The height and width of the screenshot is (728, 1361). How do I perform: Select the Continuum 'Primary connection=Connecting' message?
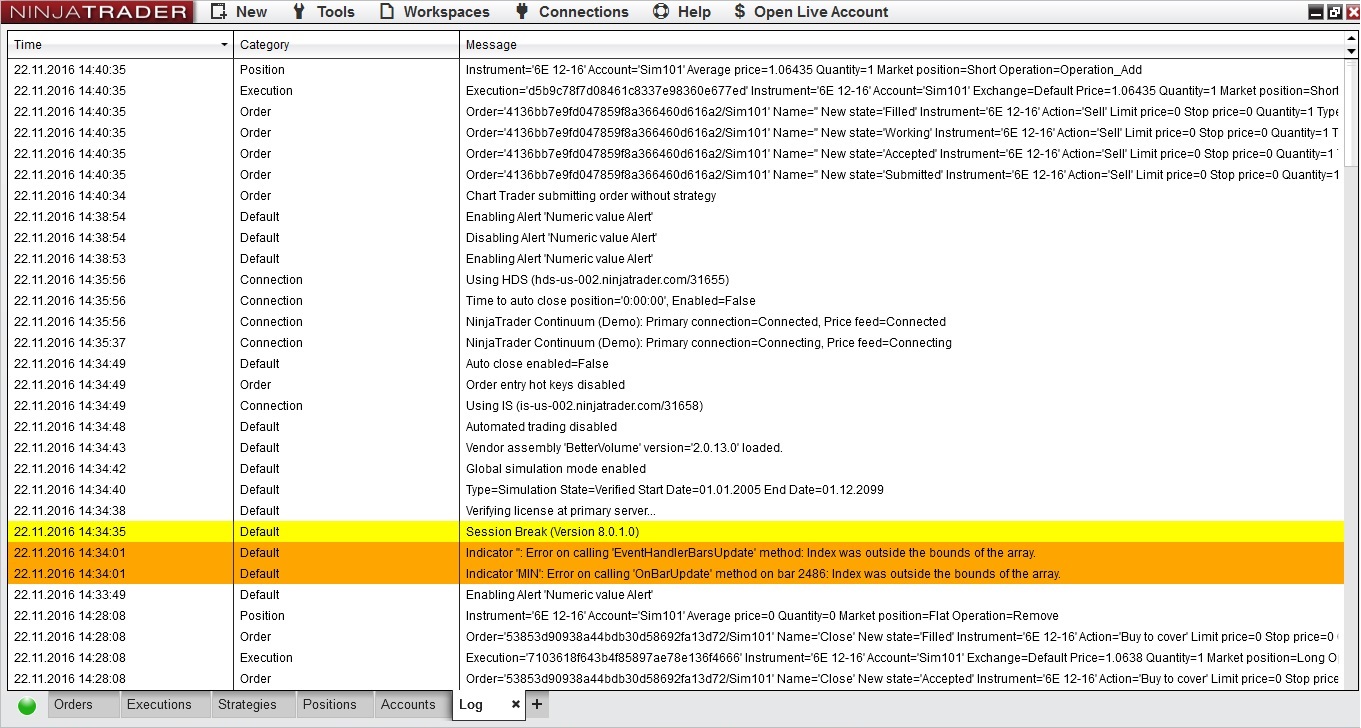pos(709,343)
